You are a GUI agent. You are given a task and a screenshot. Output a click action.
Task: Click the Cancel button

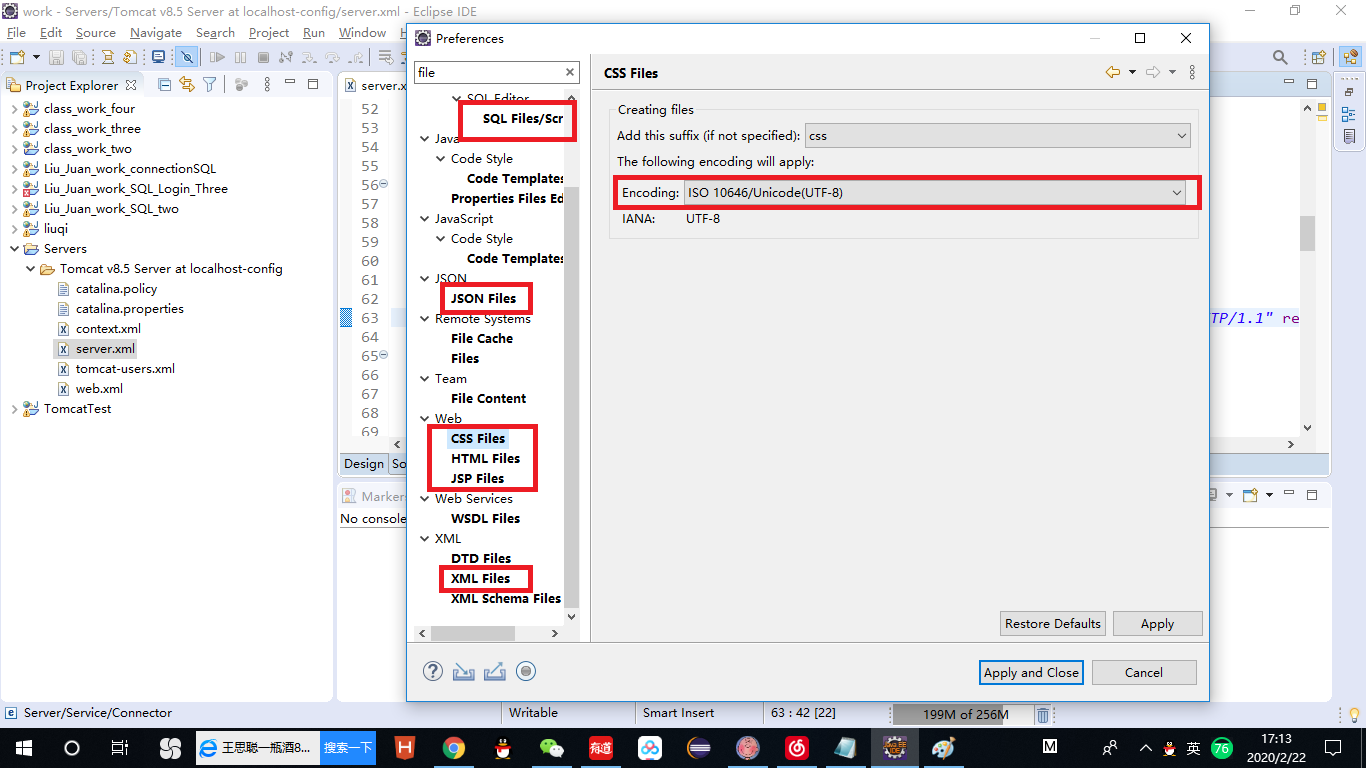pos(1144,673)
